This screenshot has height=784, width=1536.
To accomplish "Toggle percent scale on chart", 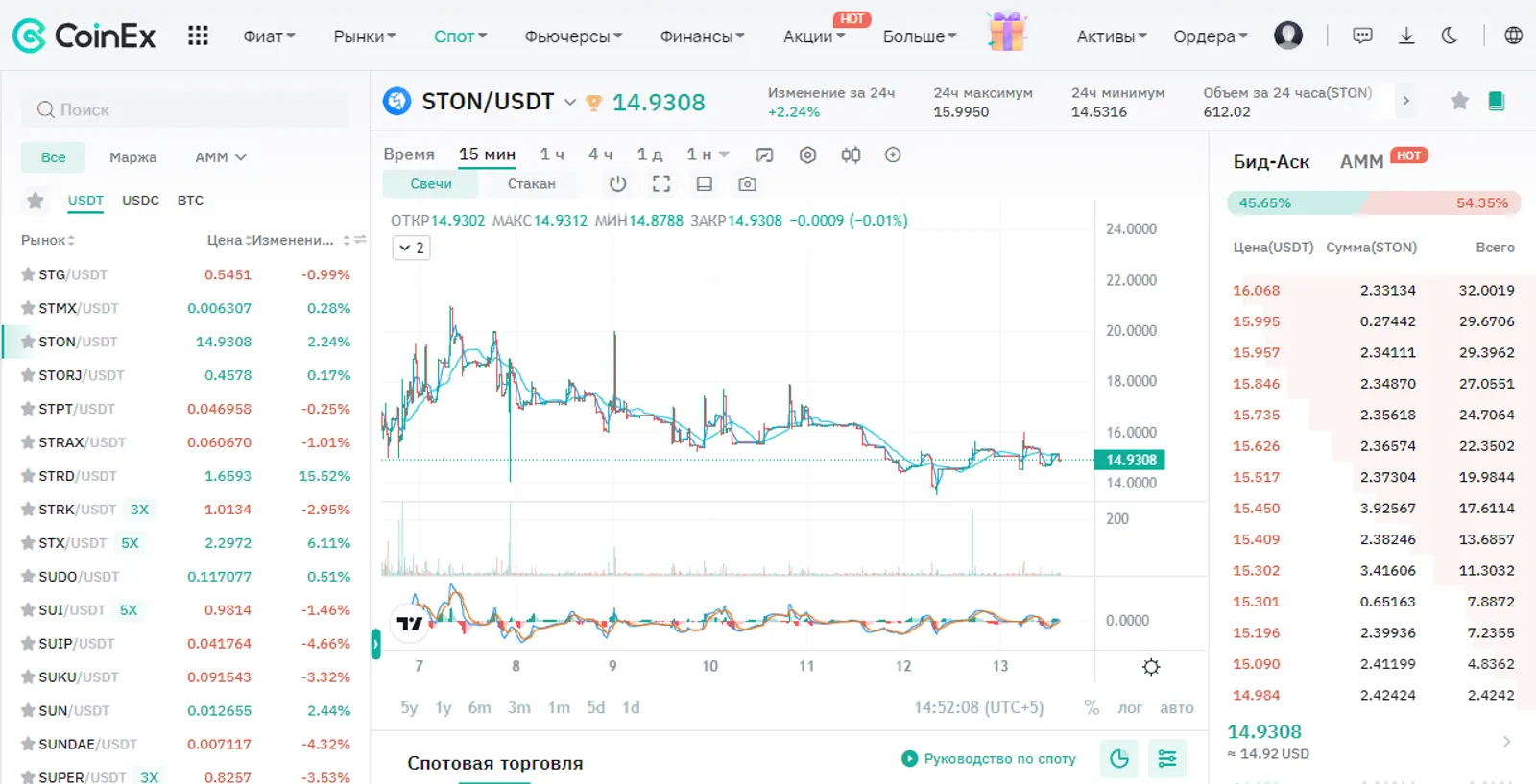I will click(x=1091, y=707).
